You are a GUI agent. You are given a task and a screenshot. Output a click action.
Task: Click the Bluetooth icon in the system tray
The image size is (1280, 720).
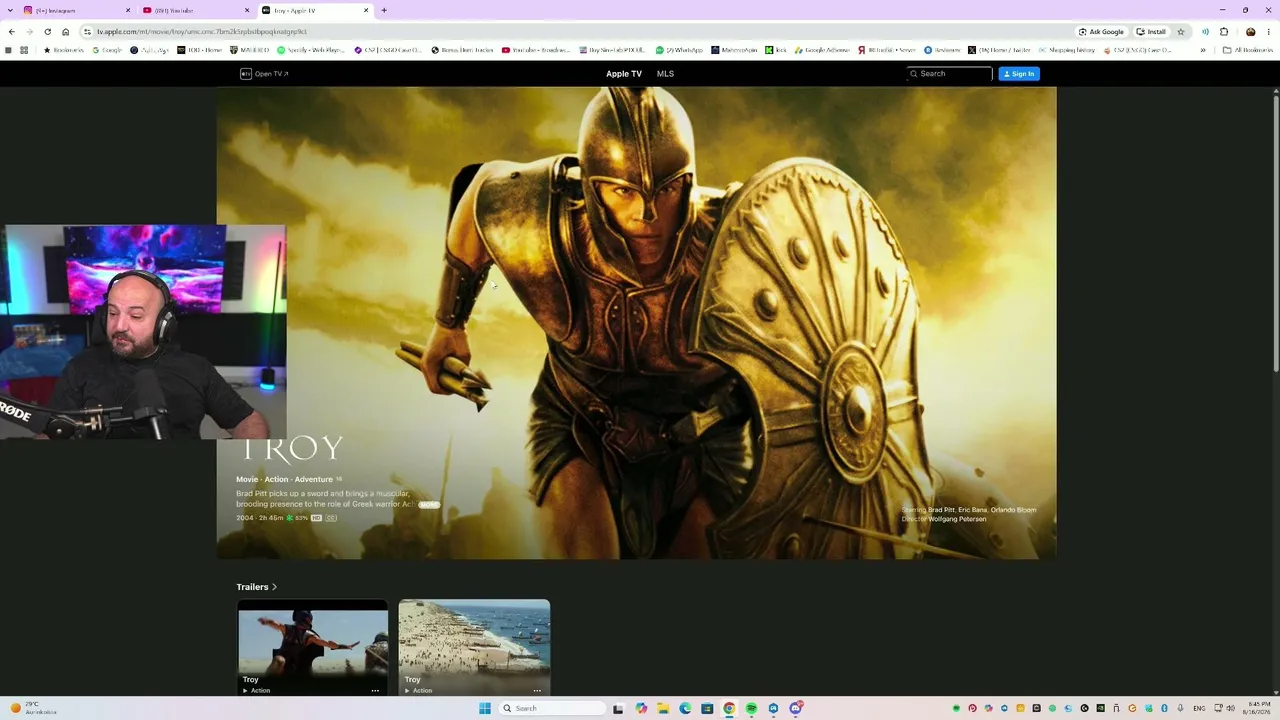[1164, 708]
